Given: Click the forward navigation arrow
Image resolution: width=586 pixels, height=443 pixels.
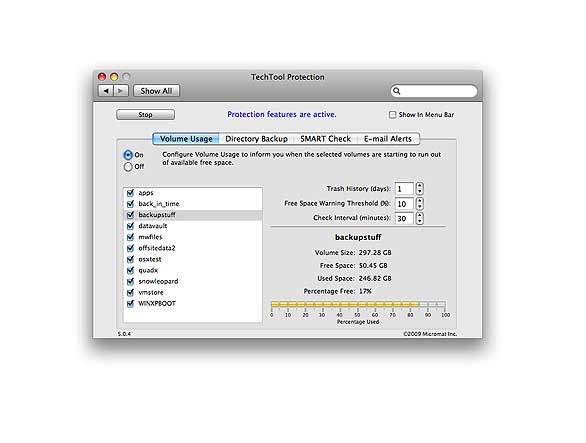Looking at the screenshot, I should [x=121, y=91].
